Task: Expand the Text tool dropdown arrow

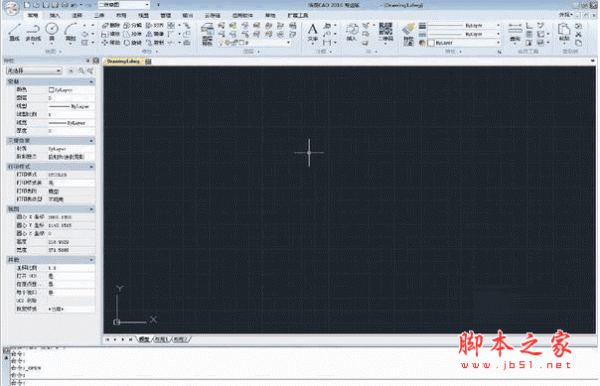Action: click(313, 44)
